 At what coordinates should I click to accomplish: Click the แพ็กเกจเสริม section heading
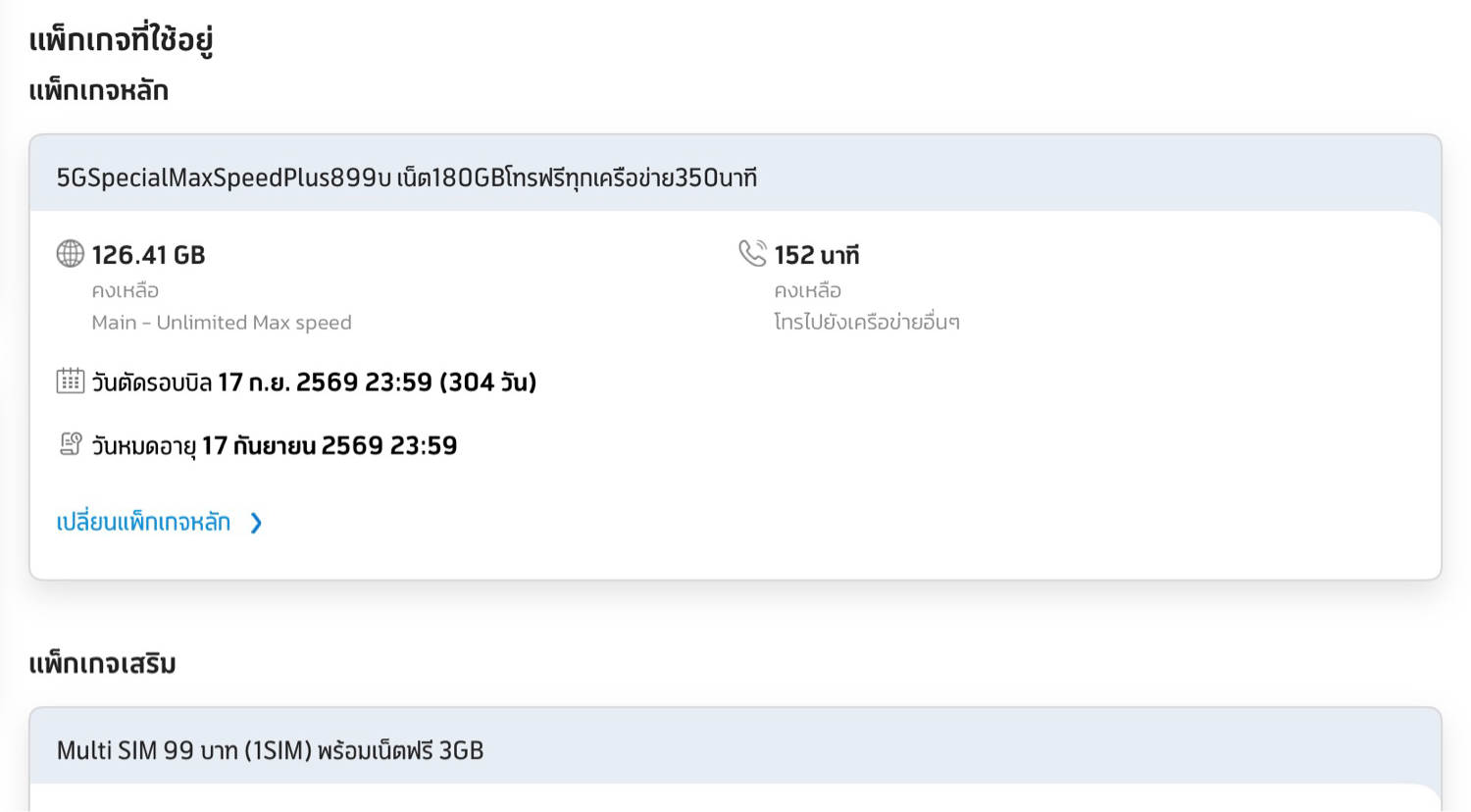[102, 664]
